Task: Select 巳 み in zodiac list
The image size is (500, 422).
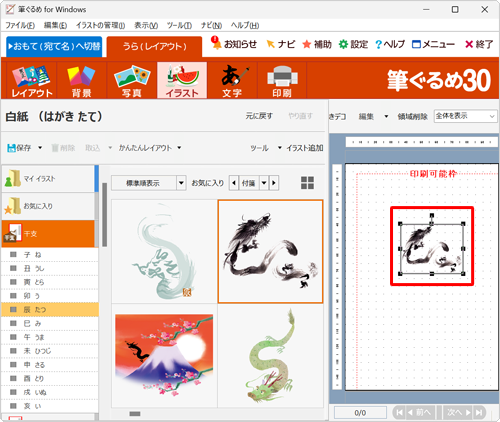Action: (50, 323)
